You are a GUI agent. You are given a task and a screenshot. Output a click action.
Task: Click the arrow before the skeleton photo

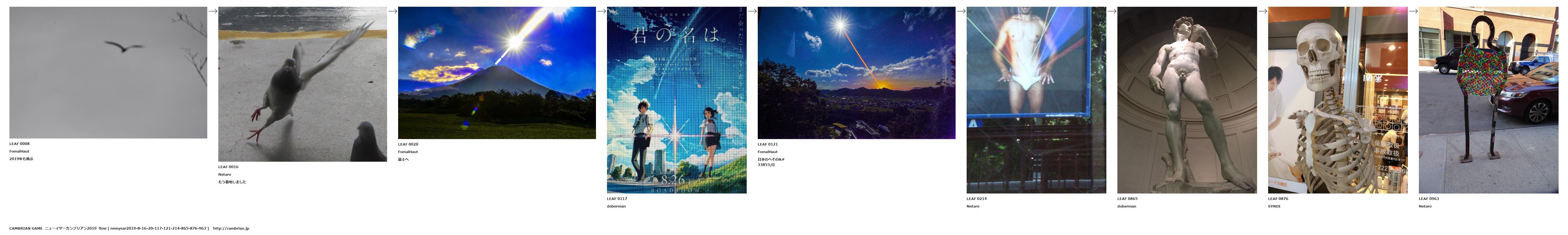1262,11
